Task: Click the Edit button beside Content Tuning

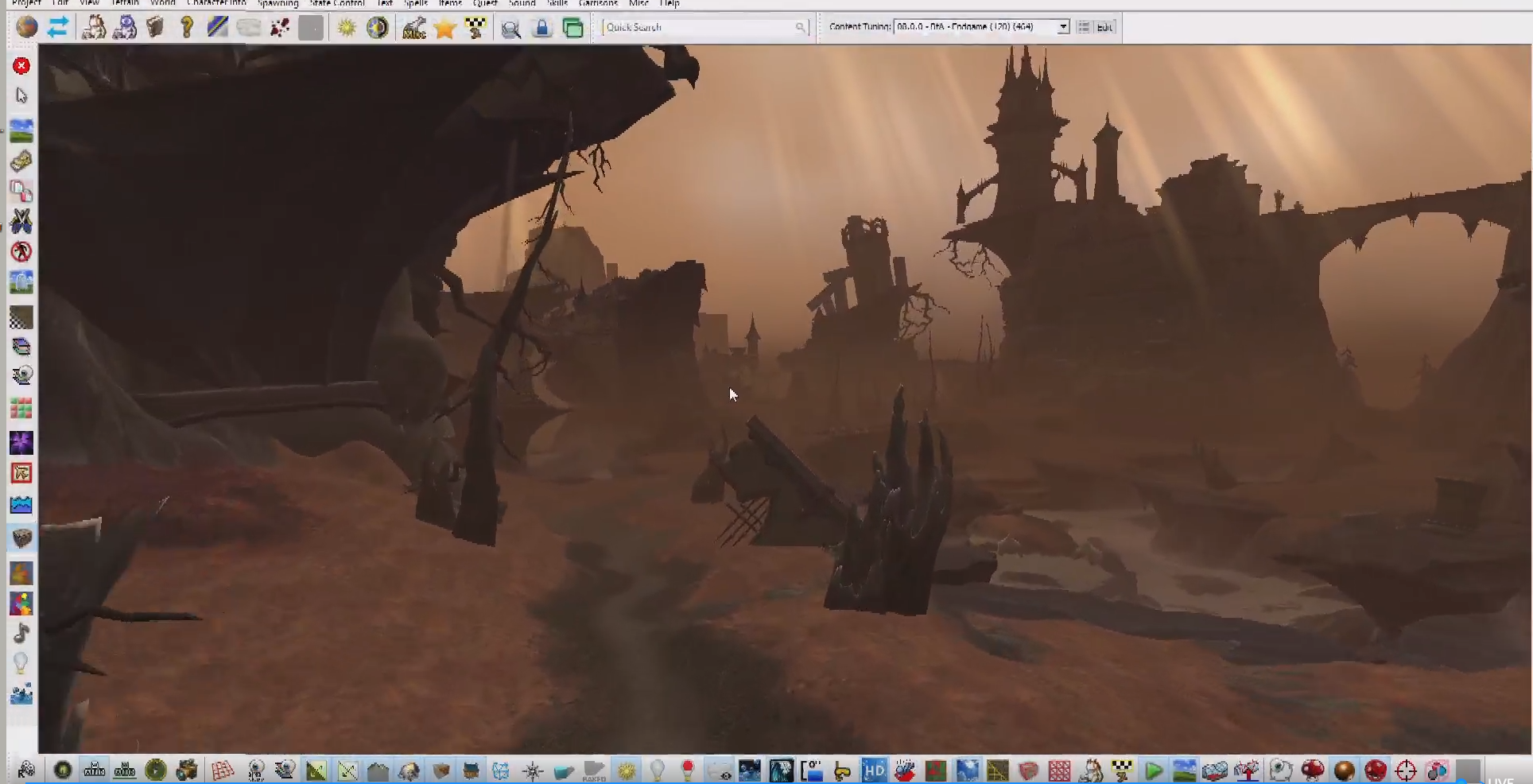Action: coord(1104,27)
